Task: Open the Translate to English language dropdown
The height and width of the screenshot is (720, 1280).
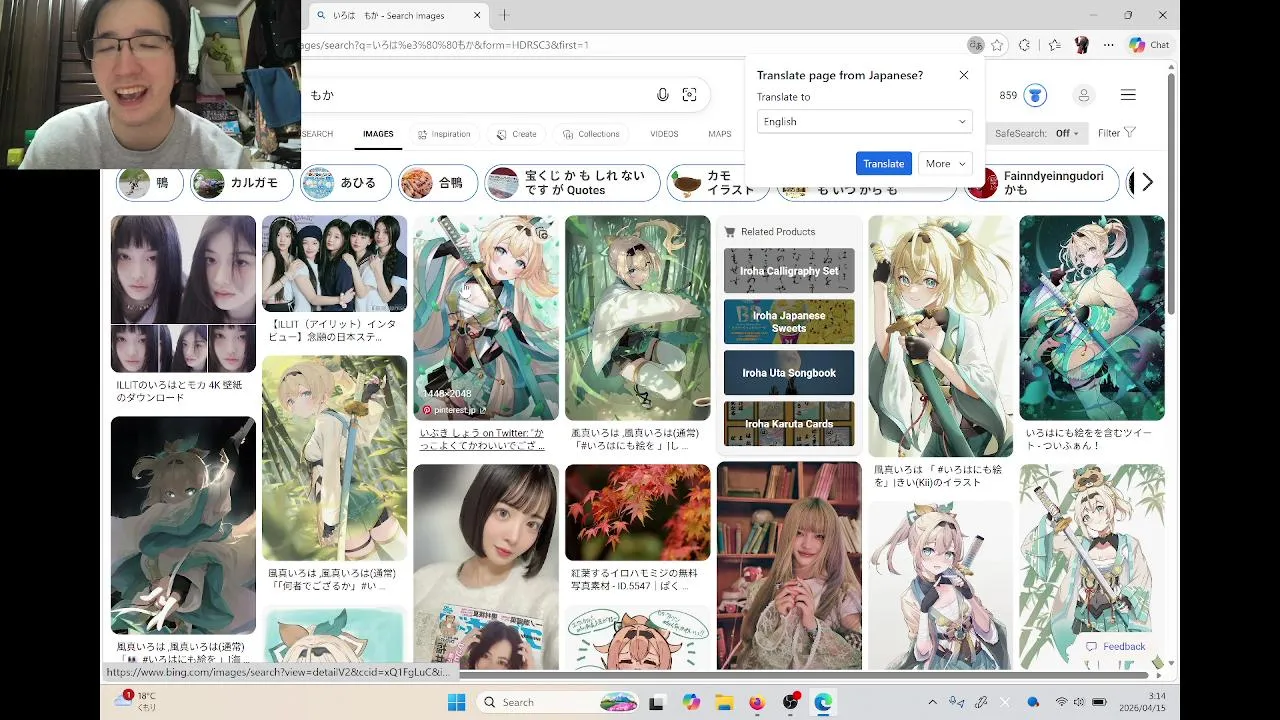Action: [864, 122]
